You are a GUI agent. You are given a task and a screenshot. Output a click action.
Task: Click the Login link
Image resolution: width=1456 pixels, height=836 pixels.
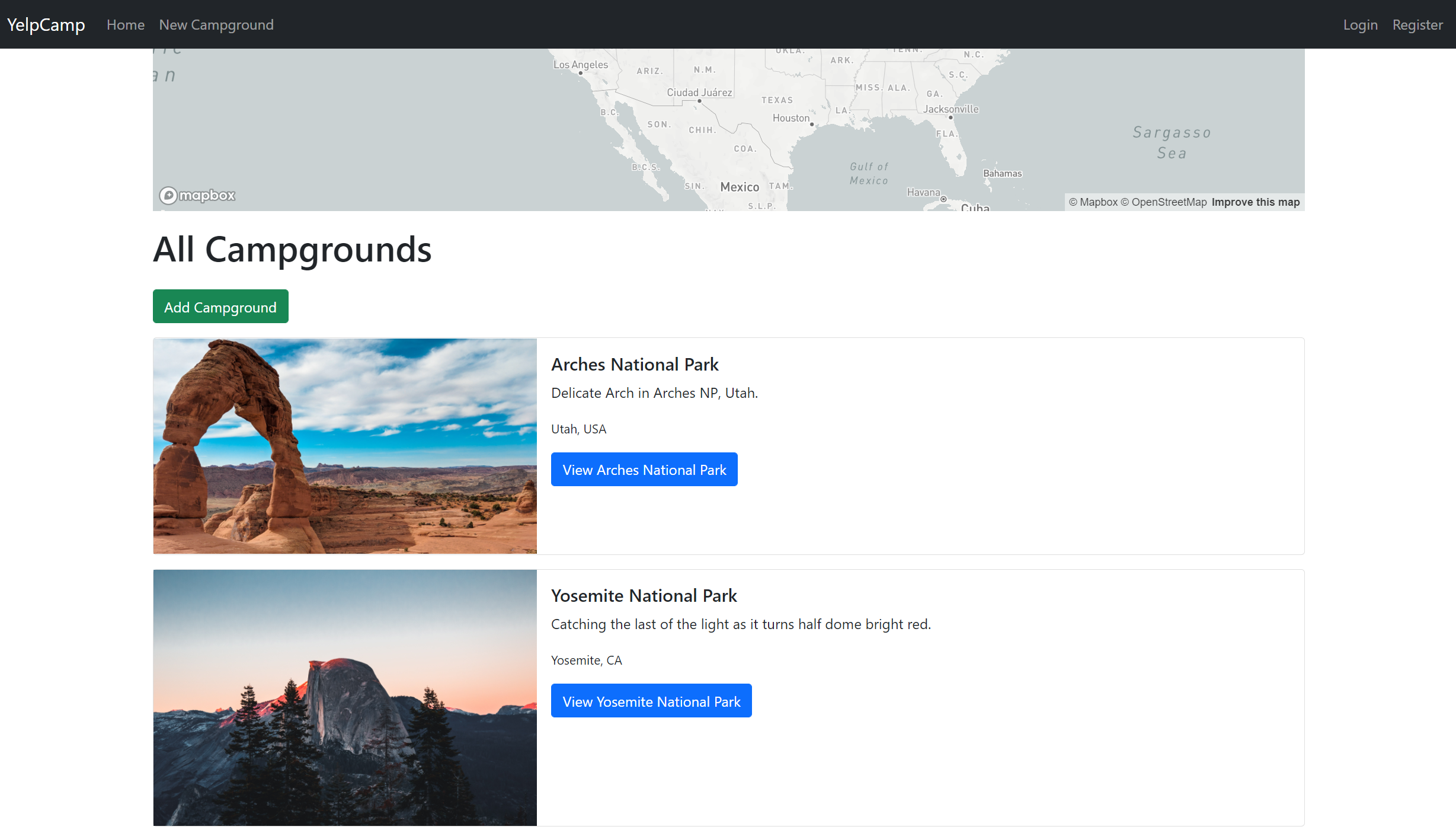1360,25
